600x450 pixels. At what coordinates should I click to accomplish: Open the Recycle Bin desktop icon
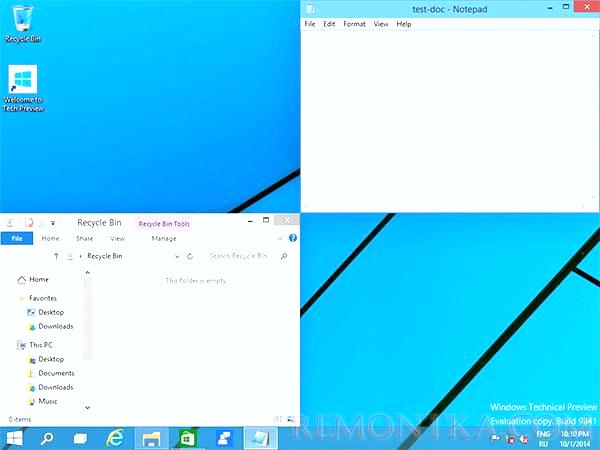[x=22, y=23]
